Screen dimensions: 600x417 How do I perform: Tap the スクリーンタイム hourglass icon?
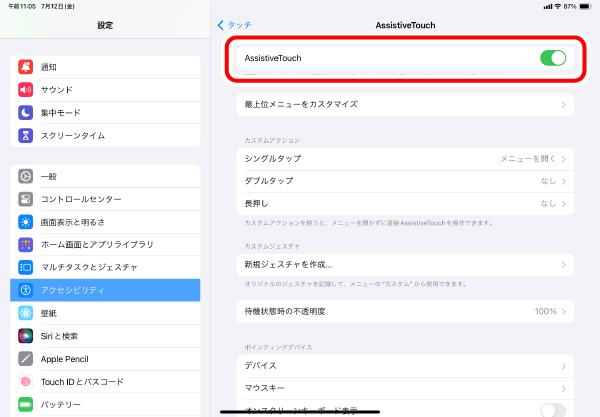click(x=26, y=136)
